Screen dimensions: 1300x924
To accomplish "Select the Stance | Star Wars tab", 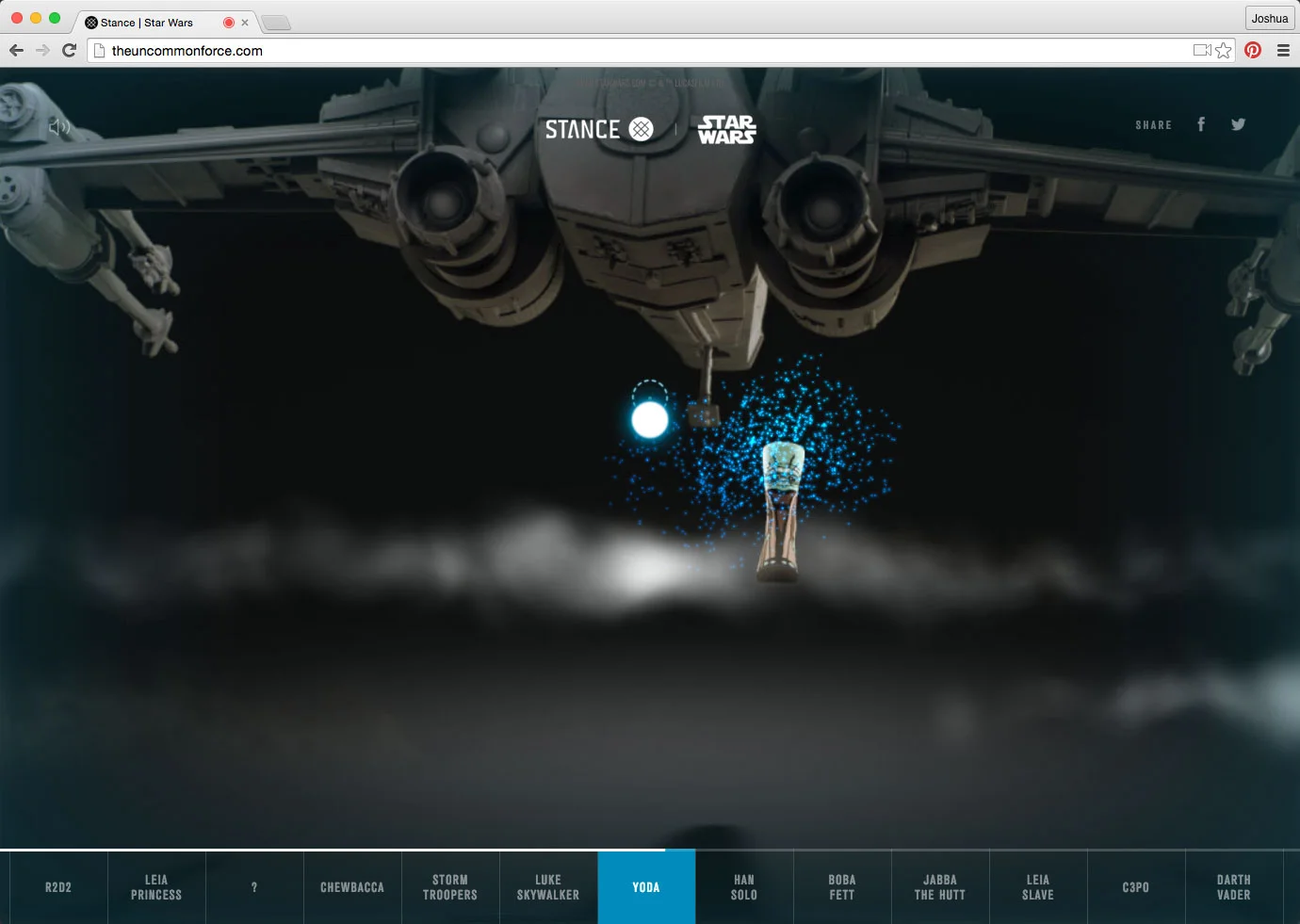I will pos(165,22).
